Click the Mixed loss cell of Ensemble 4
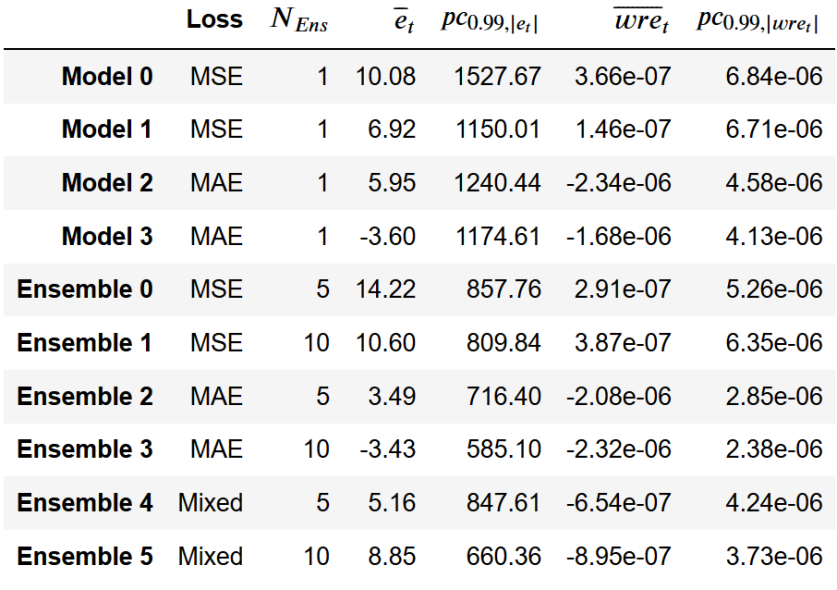Viewport: 837px width, 590px height. [x=210, y=502]
